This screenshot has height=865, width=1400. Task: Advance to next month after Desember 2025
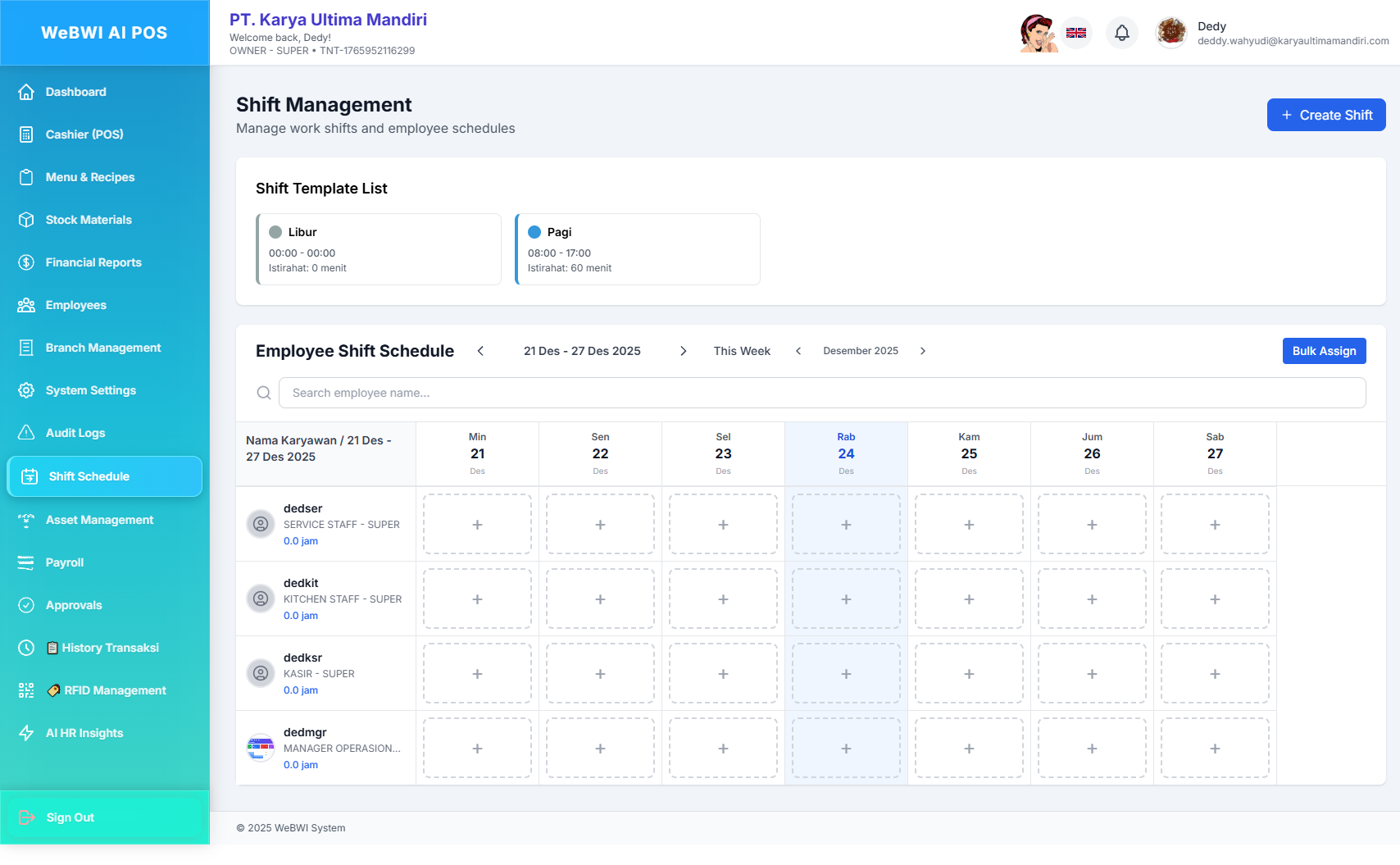click(923, 351)
